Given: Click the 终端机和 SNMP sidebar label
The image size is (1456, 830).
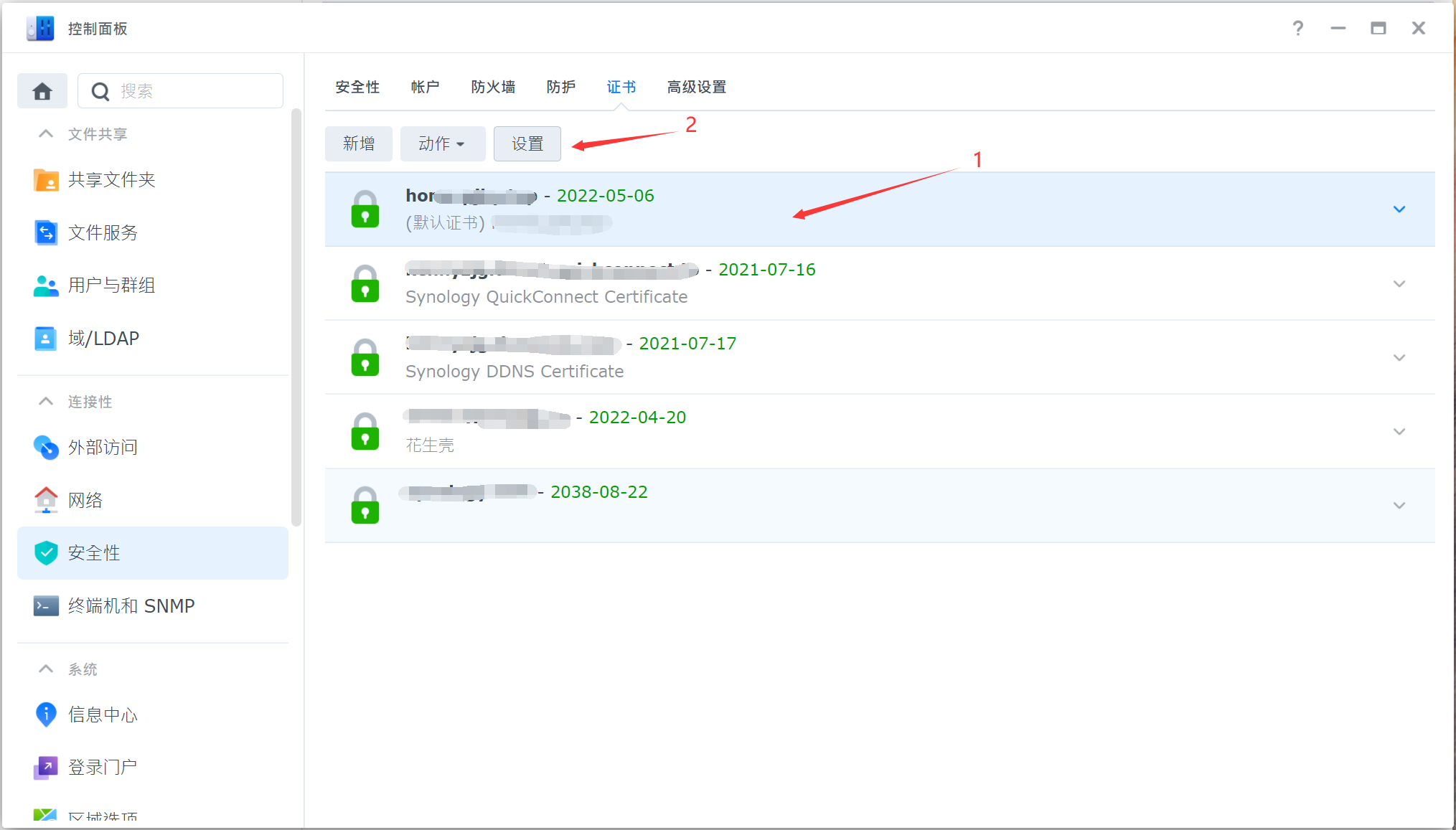Looking at the screenshot, I should [x=131, y=606].
